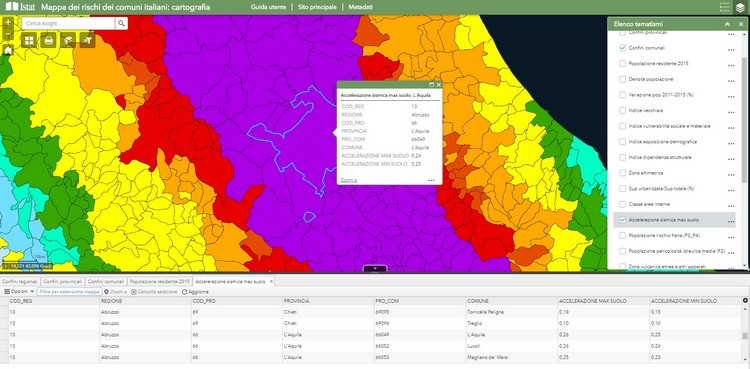Click the attribute table vertical scrollbar
Viewport: 750px width, 369px height.
pyautogui.click(x=745, y=335)
